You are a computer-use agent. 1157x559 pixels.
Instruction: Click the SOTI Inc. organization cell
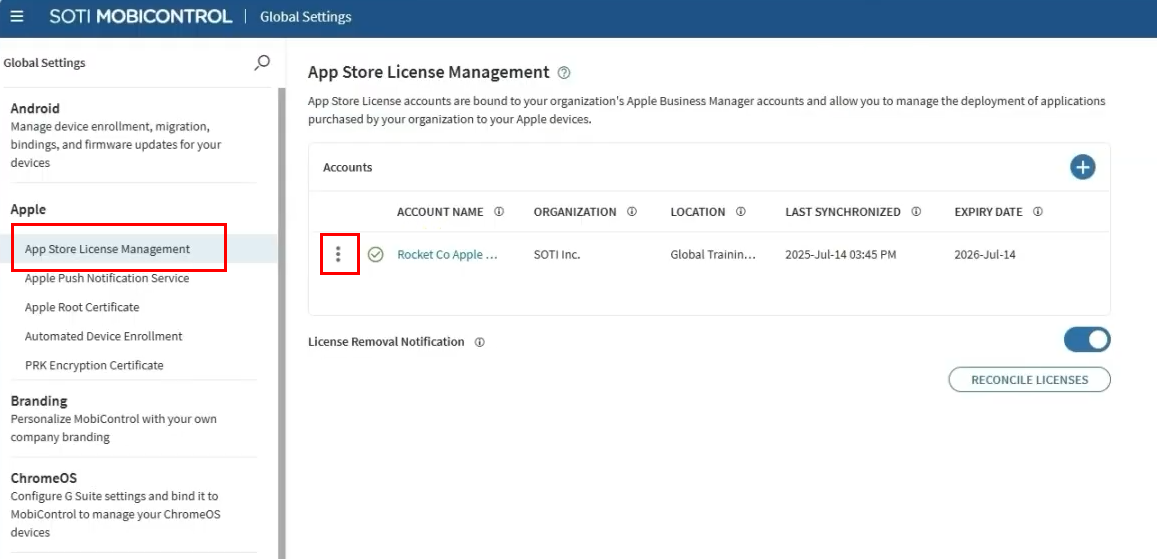557,254
